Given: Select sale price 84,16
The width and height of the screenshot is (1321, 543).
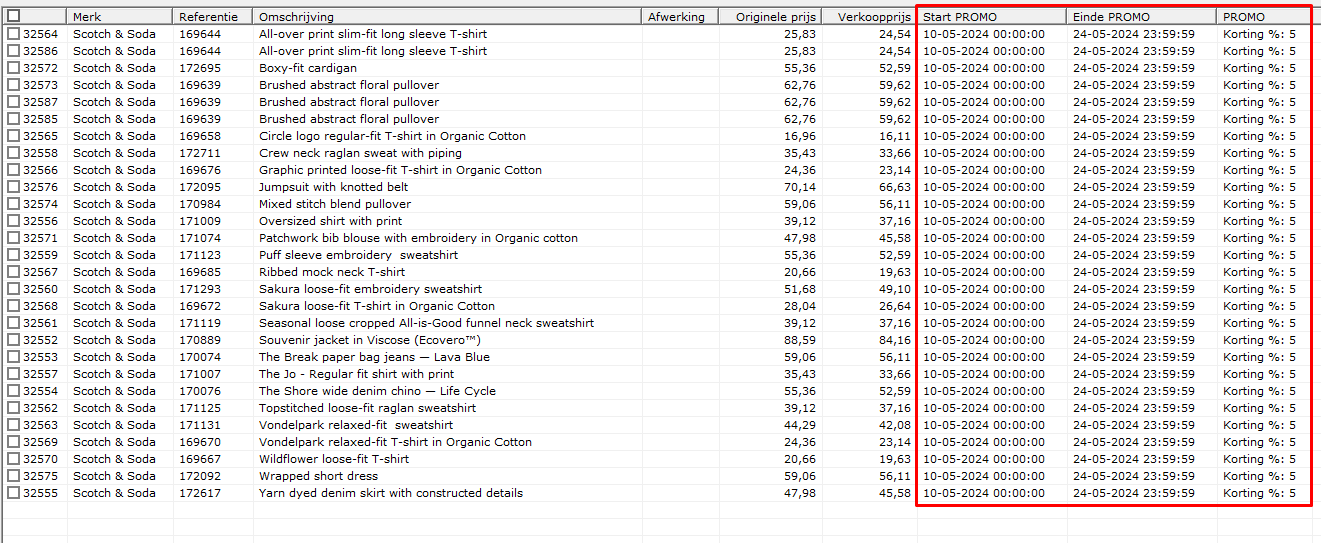Looking at the screenshot, I should (895, 340).
